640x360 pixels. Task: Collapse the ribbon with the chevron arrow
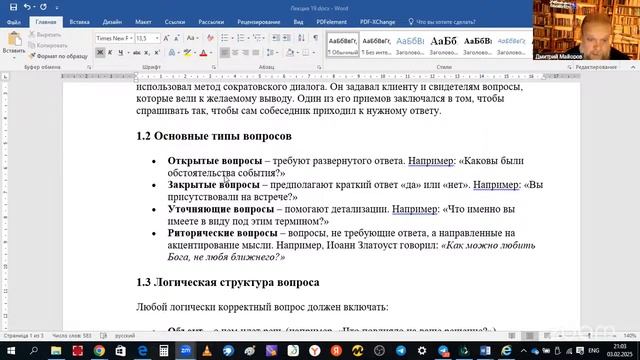(x=633, y=67)
